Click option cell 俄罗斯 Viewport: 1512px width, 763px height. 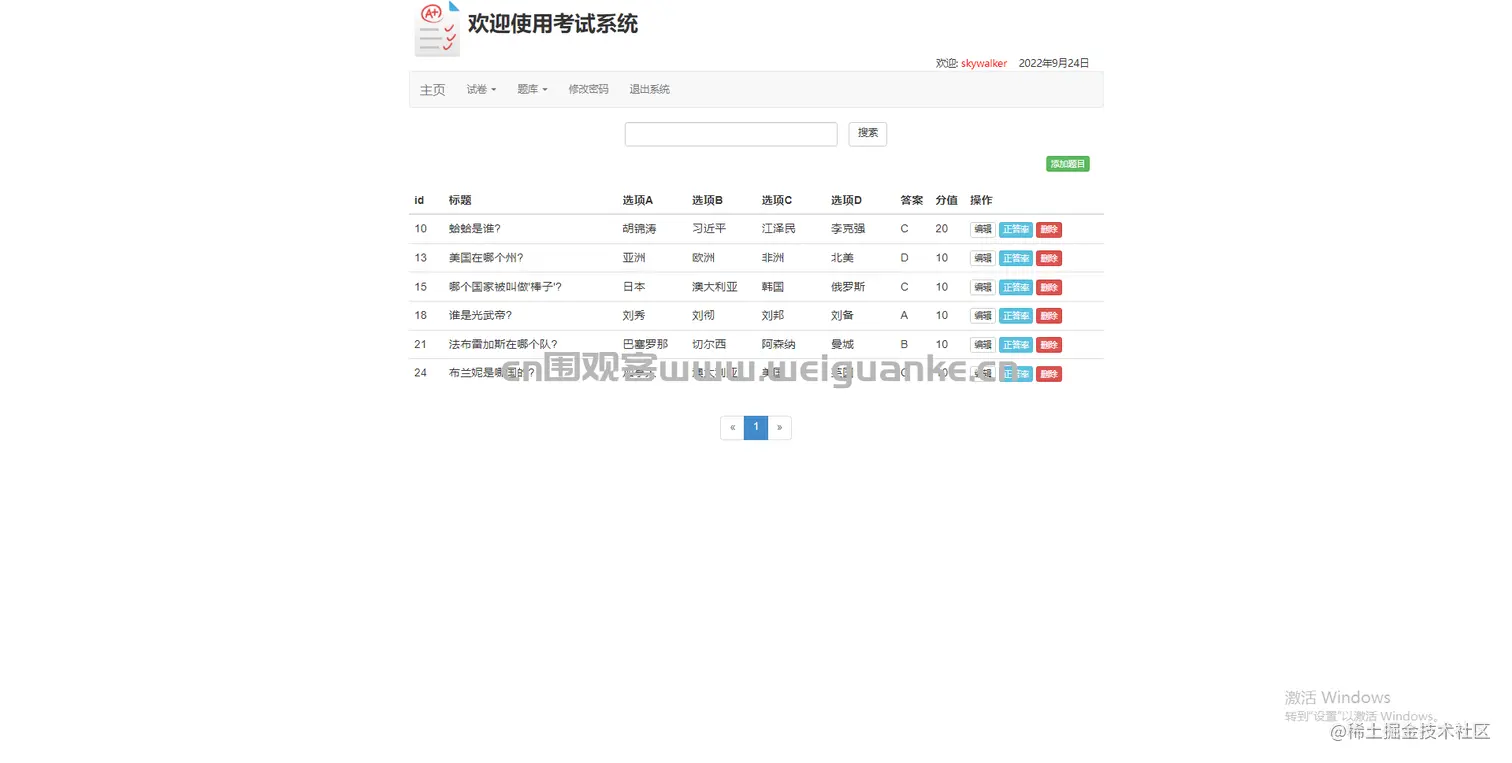tap(848, 287)
